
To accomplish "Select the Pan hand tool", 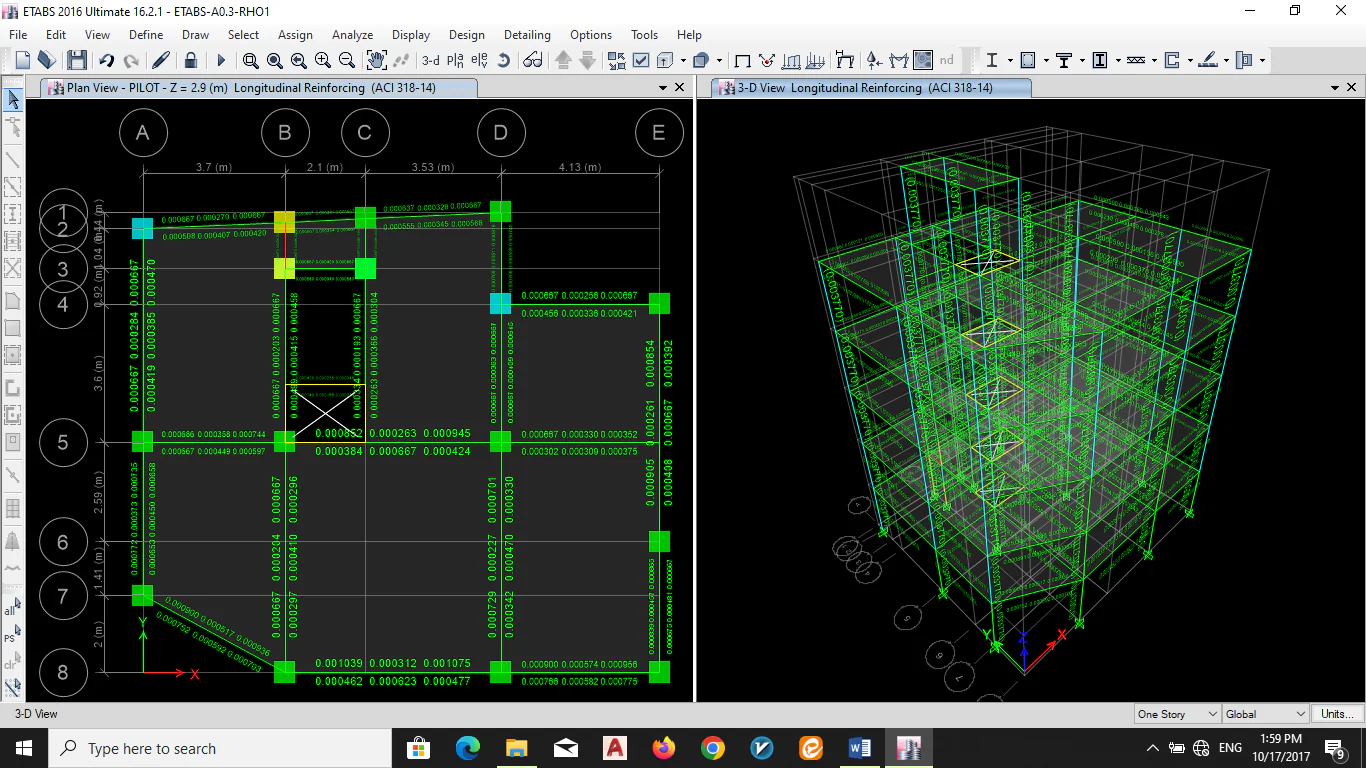I will [376, 60].
